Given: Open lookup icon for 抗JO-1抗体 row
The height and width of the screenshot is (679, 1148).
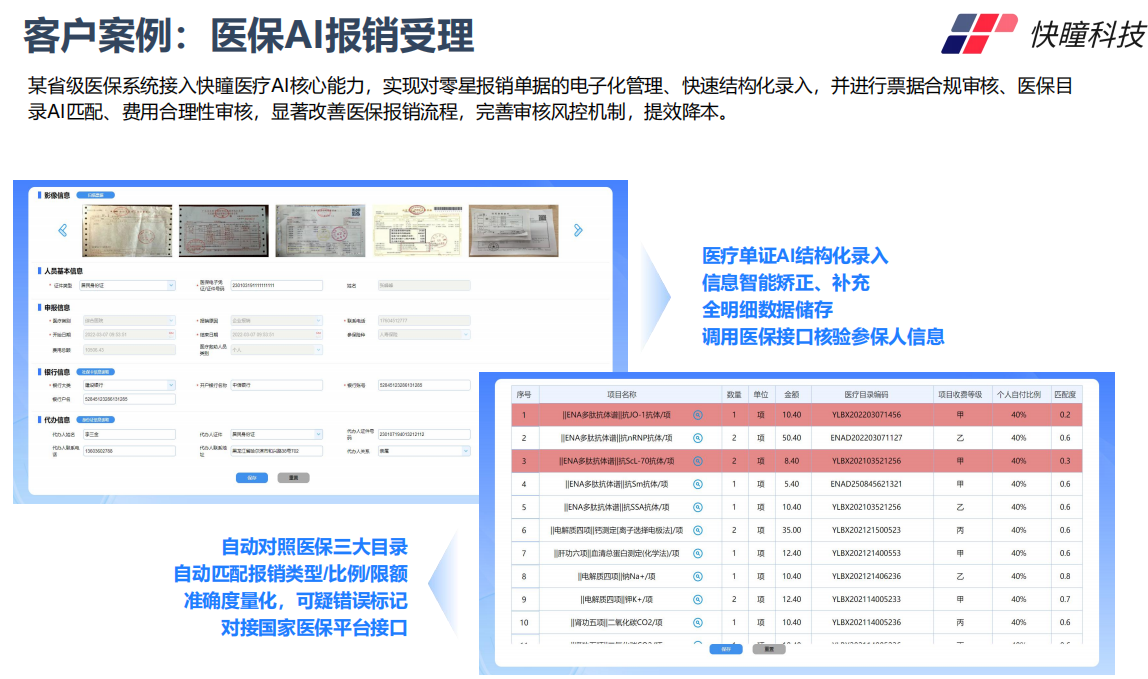Looking at the screenshot, I should click(698, 415).
